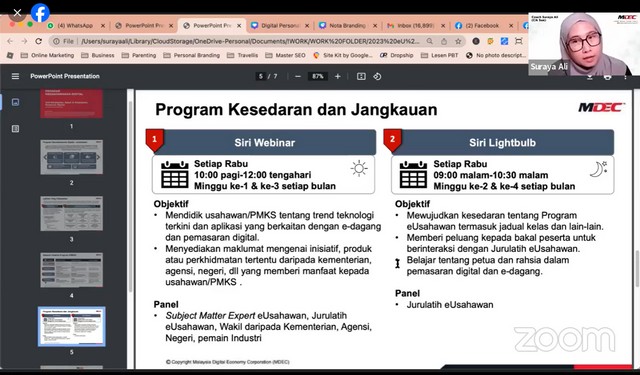
Task: Select slide 3 thumbnail in sidebar
Action: (71, 213)
